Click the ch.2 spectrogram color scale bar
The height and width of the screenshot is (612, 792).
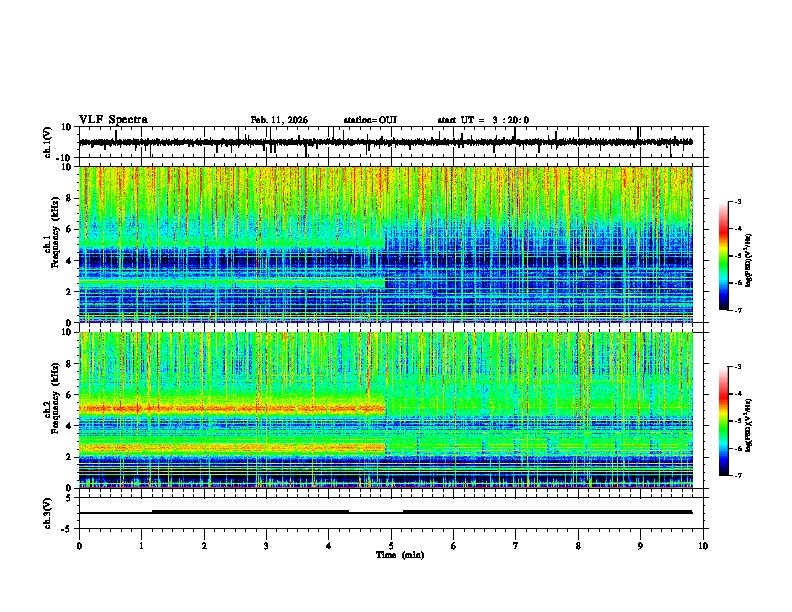[723, 421]
